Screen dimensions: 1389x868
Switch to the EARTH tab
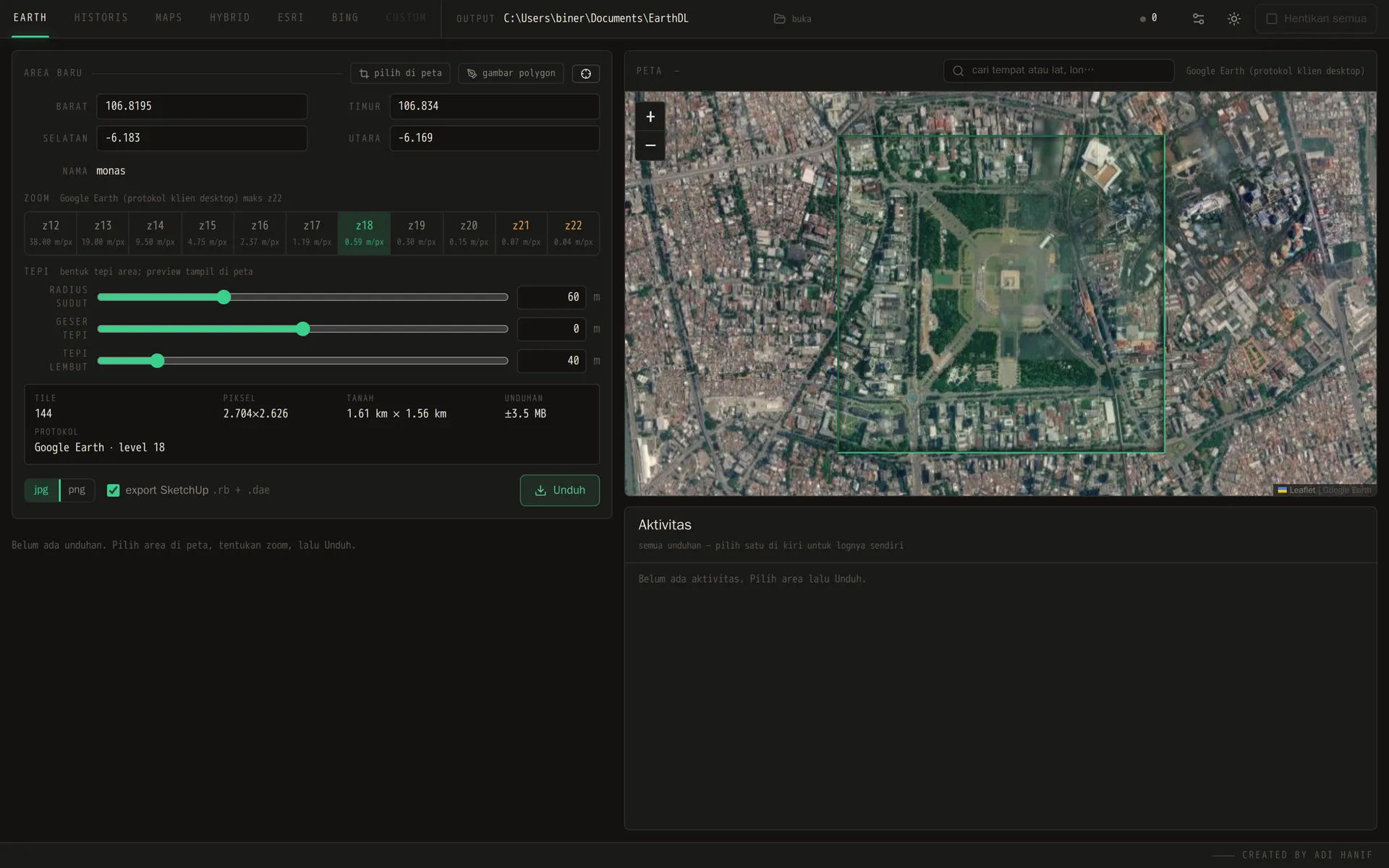(x=30, y=18)
